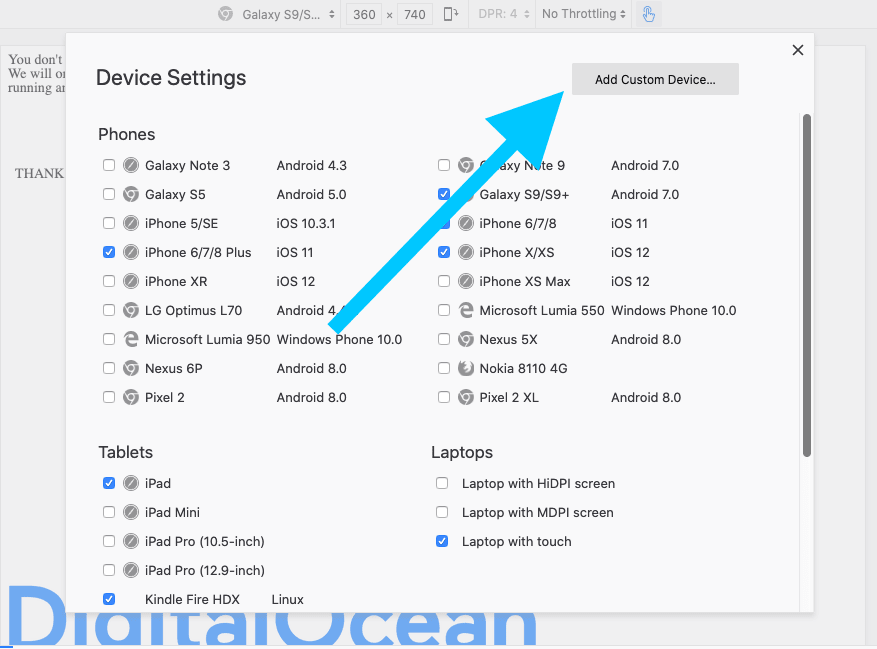
Task: Click the Add Custom Device... button
Action: 655,79
